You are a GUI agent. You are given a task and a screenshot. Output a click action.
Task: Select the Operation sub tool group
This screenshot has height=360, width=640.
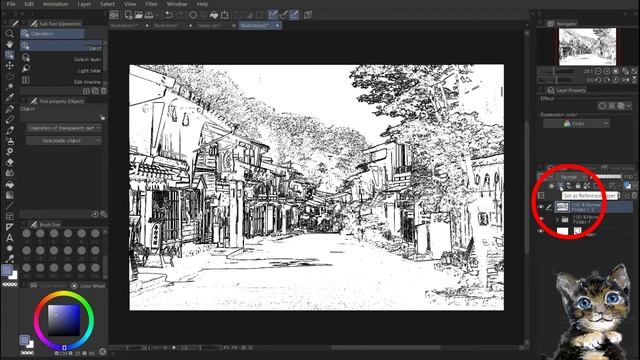[x=52, y=34]
